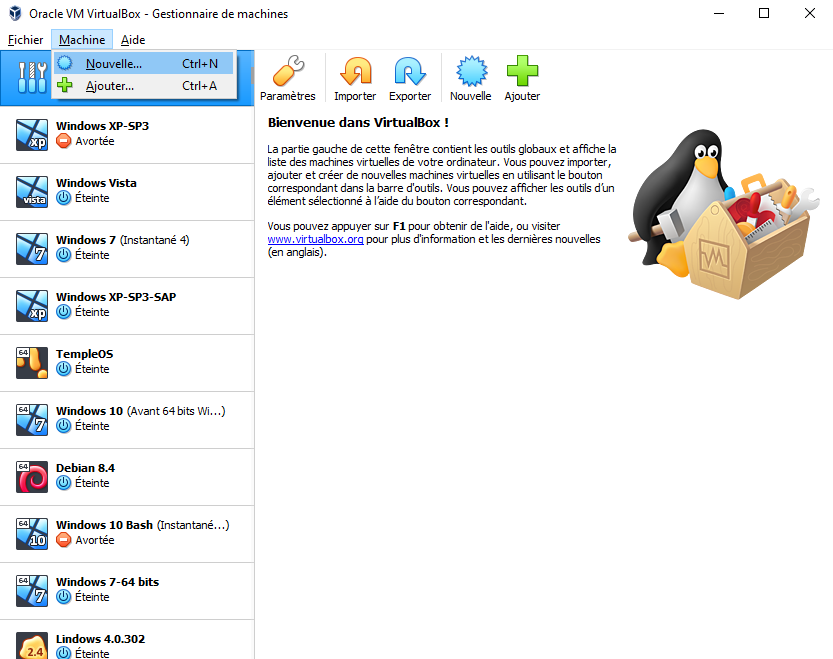Screen dimensions: 833x659
Task: Click the Éteinte power icon of Windows 10 Avant
Action: coord(64,426)
